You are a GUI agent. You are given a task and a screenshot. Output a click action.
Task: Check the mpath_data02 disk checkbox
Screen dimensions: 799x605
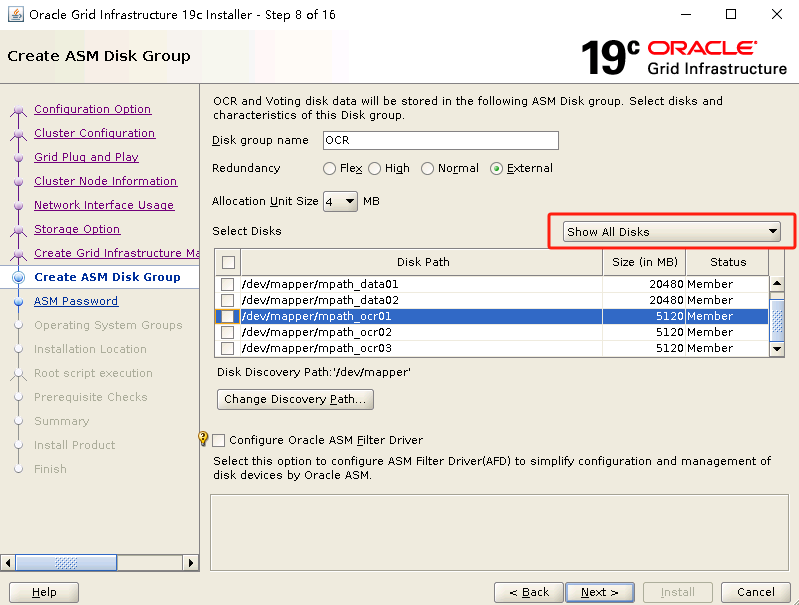coord(227,300)
